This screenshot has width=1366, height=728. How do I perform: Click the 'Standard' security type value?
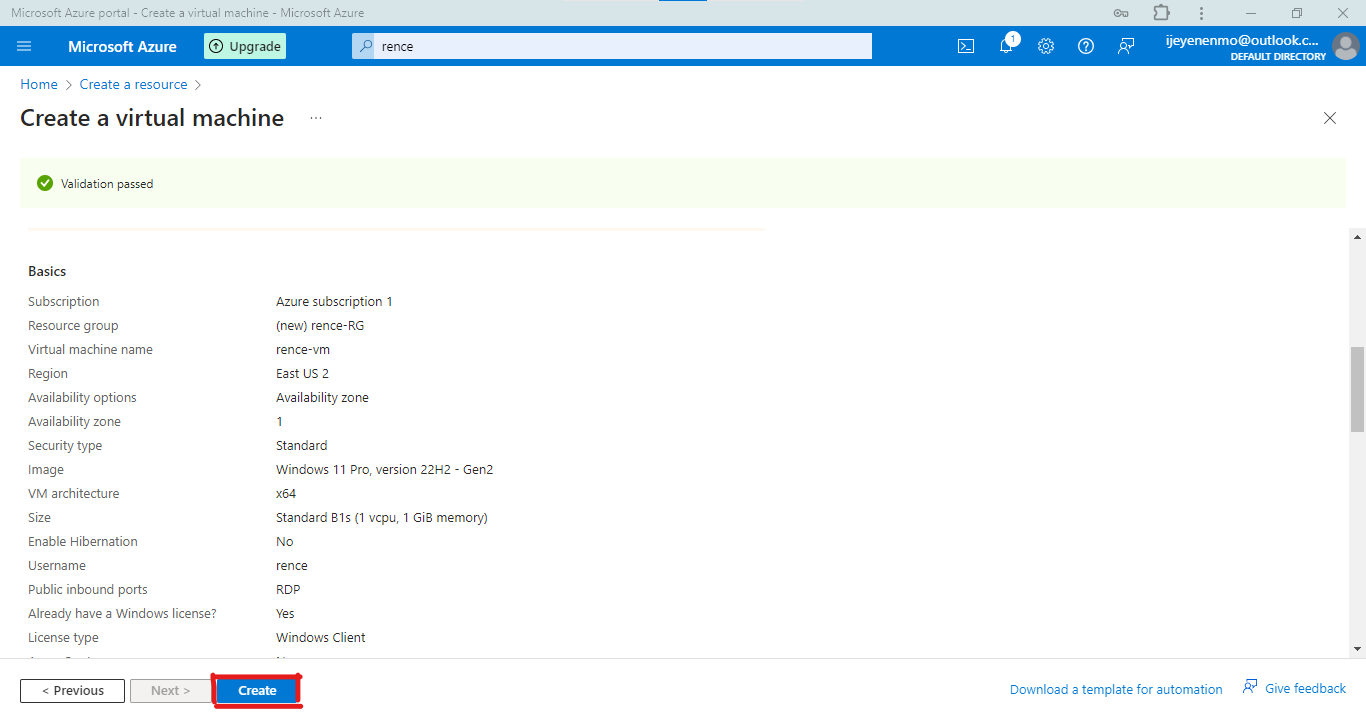(301, 446)
